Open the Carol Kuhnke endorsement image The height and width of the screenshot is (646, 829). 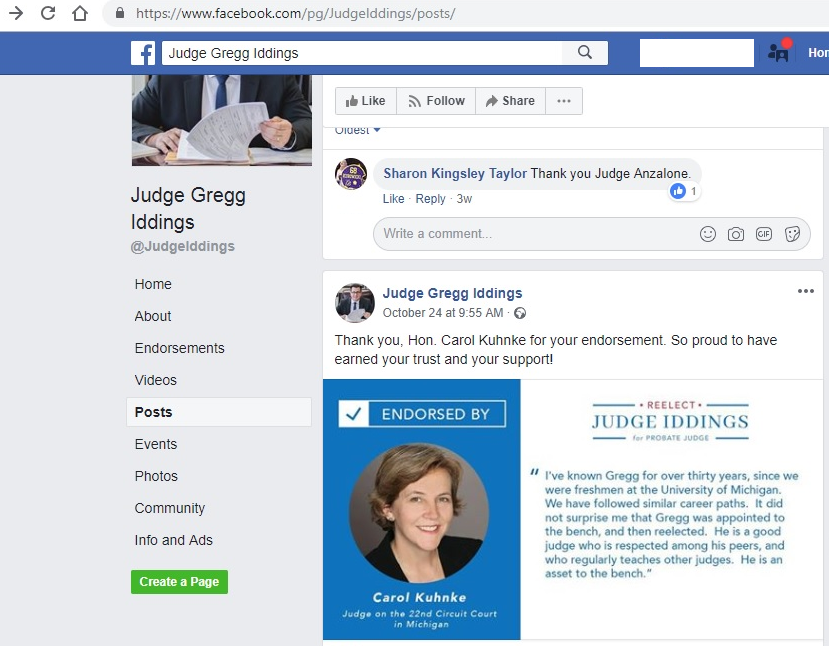pos(573,509)
